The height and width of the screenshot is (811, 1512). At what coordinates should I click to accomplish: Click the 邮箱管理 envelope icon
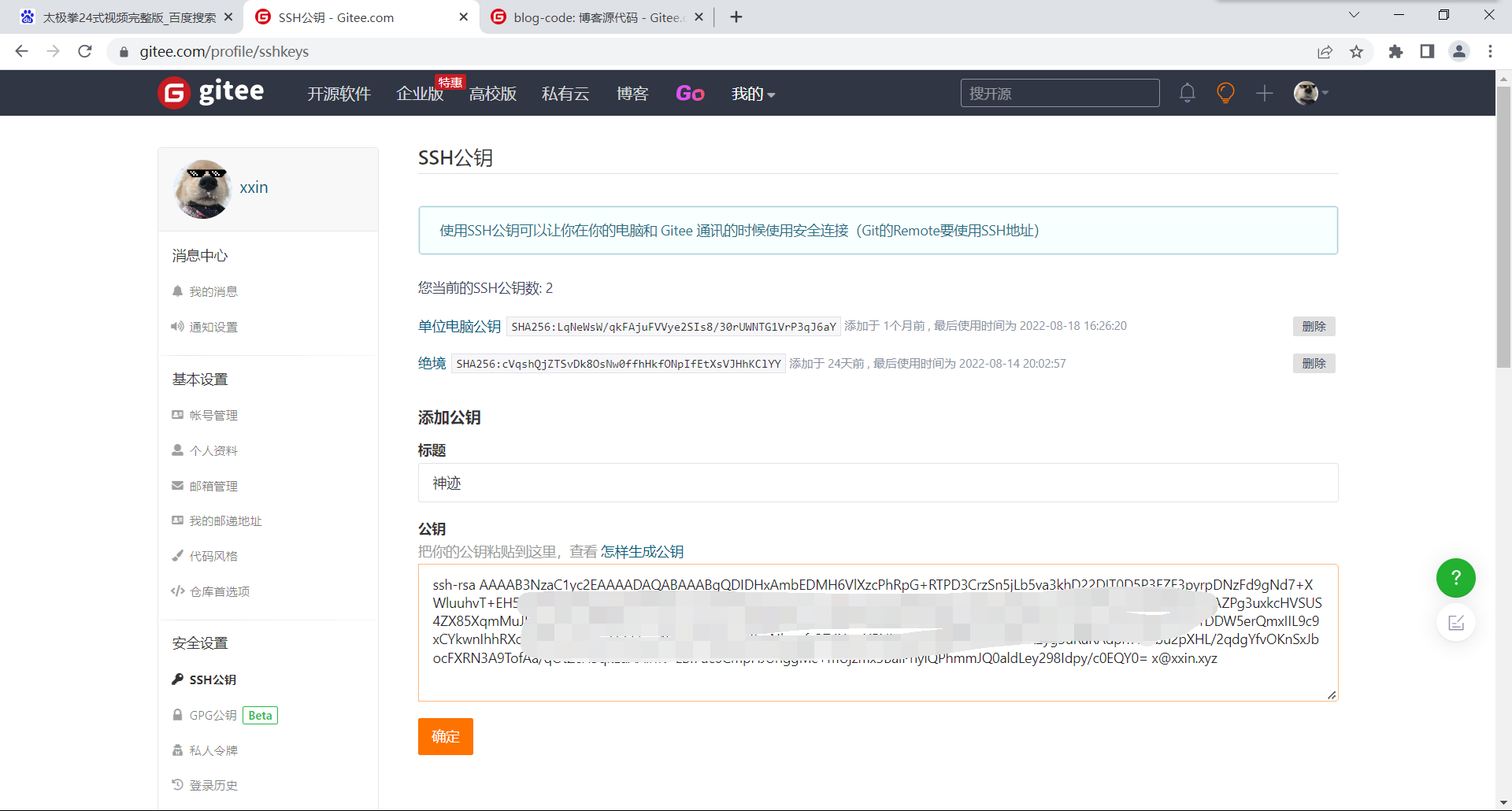click(x=178, y=485)
